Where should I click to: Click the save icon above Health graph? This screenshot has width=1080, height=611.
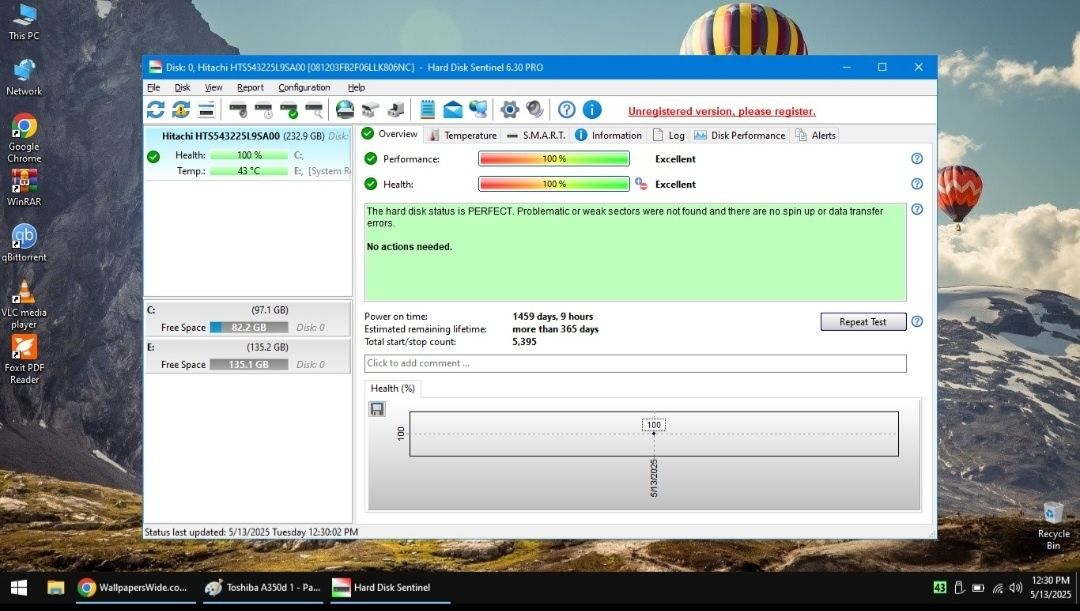[377, 409]
